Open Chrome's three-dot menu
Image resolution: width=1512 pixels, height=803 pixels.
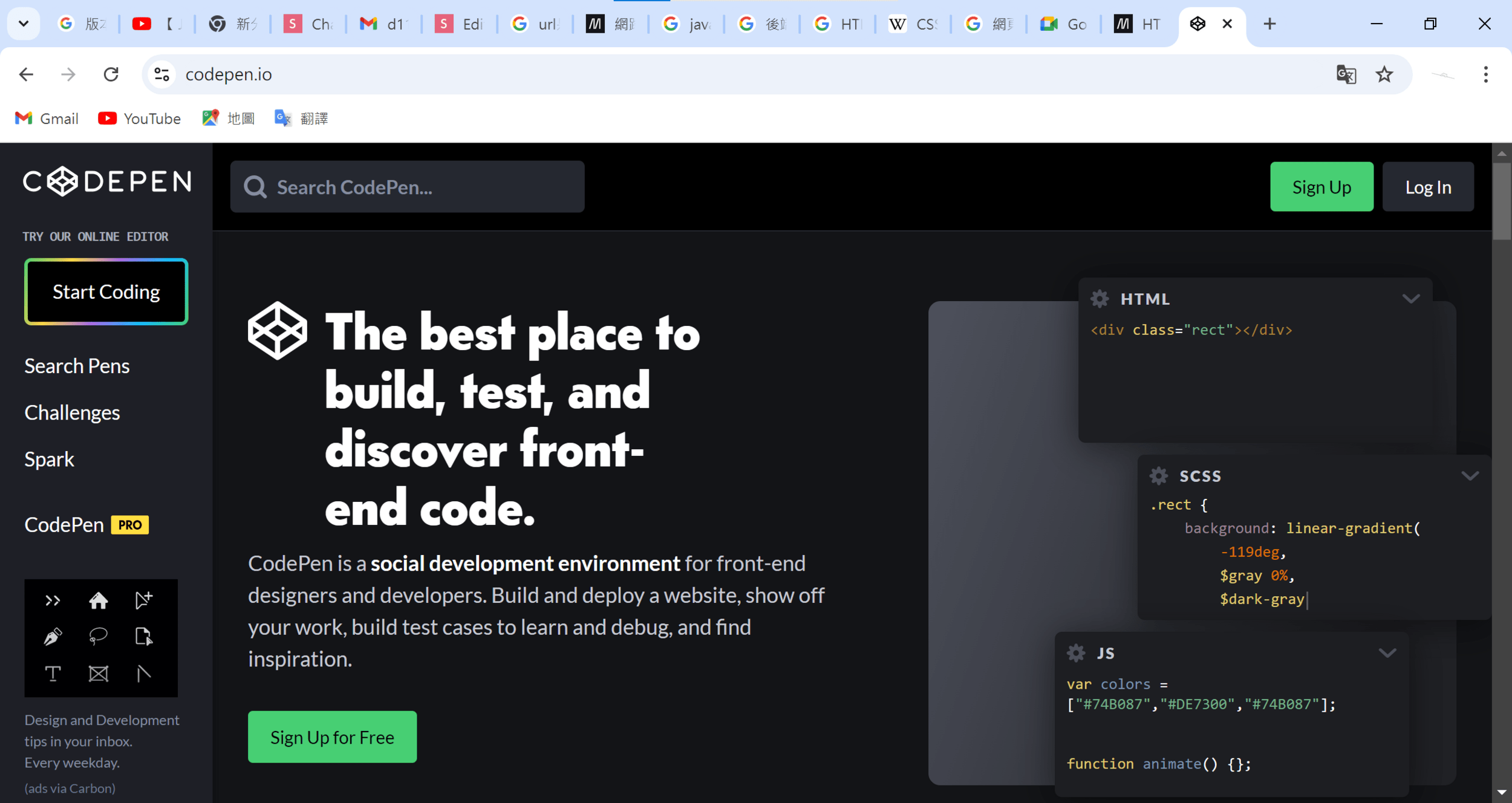tap(1485, 74)
